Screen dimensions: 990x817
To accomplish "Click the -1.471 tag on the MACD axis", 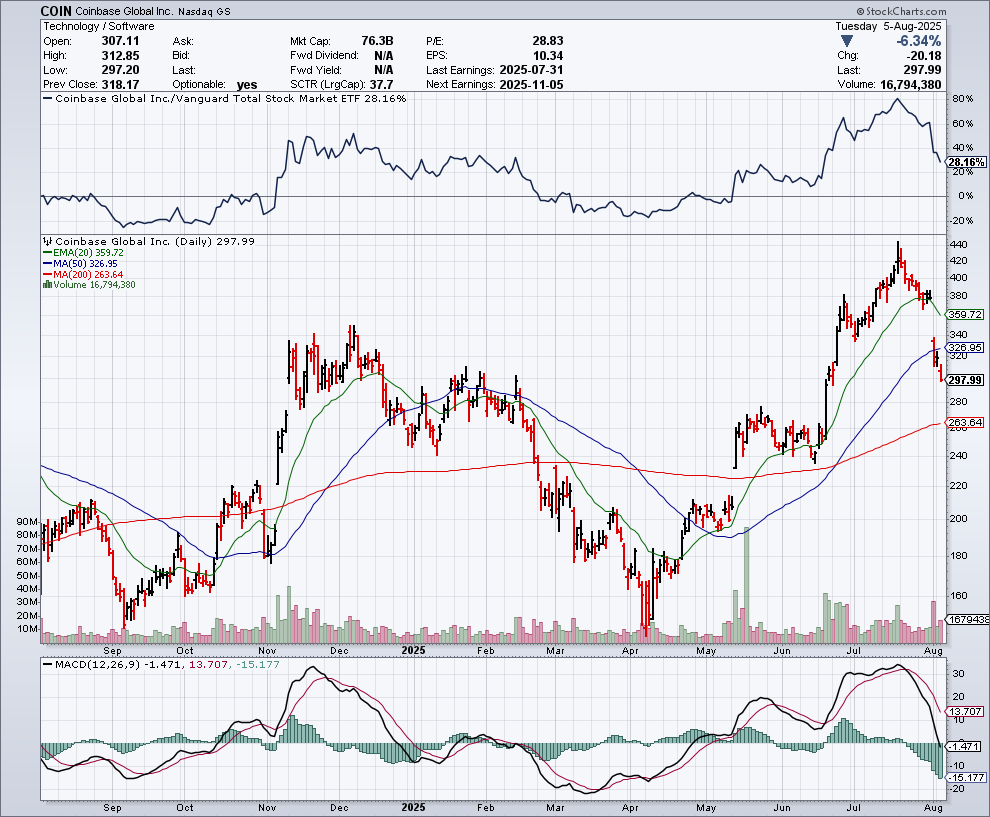I will 964,746.
